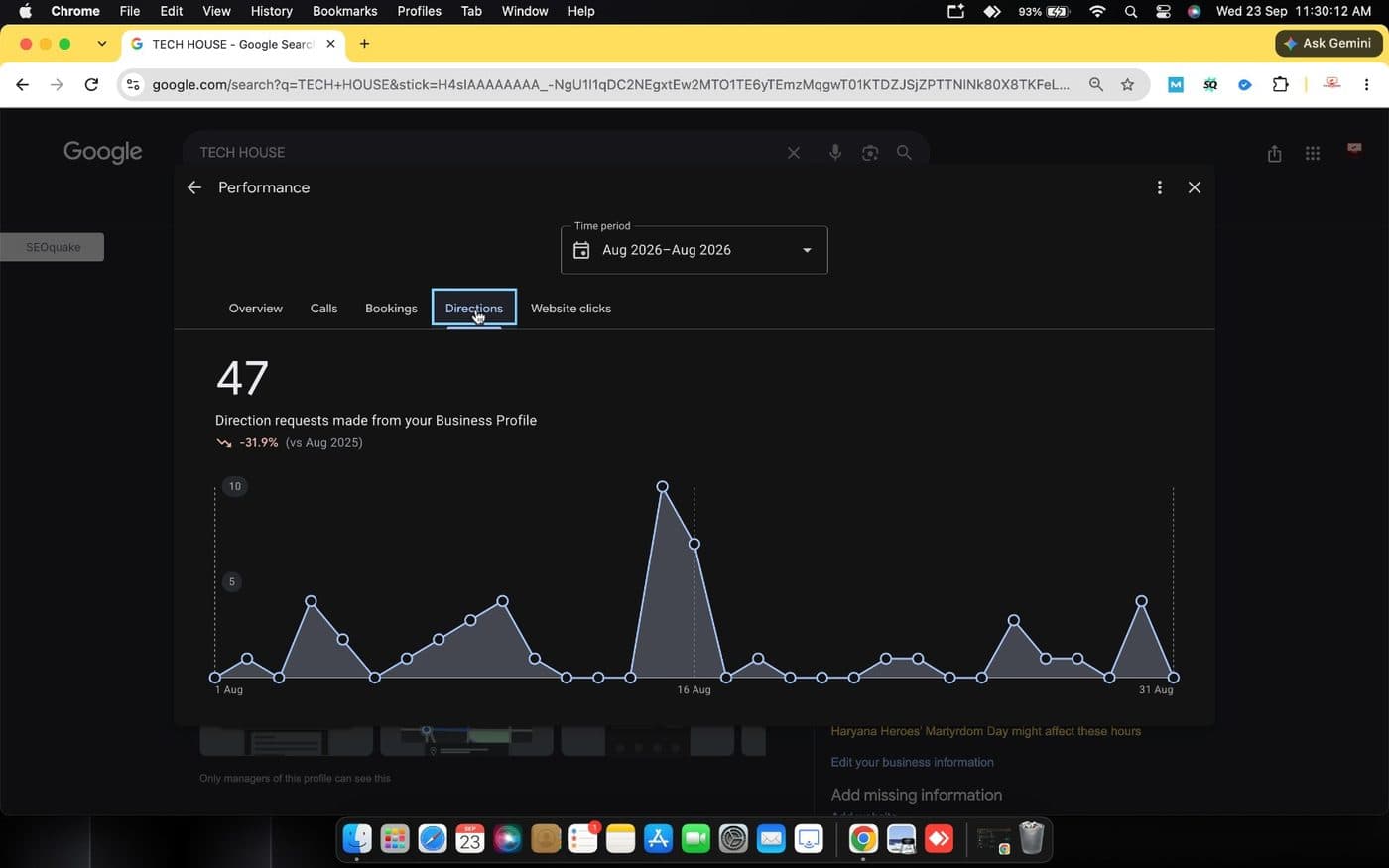Screen dimensions: 1389x868
Task: Switch to the Calls tab
Action: click(x=323, y=309)
